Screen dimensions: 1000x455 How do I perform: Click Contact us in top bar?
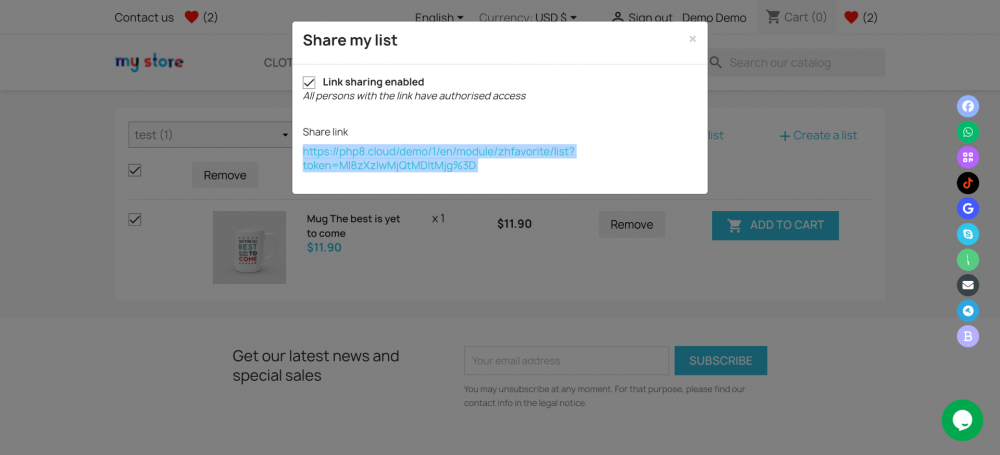tap(144, 17)
